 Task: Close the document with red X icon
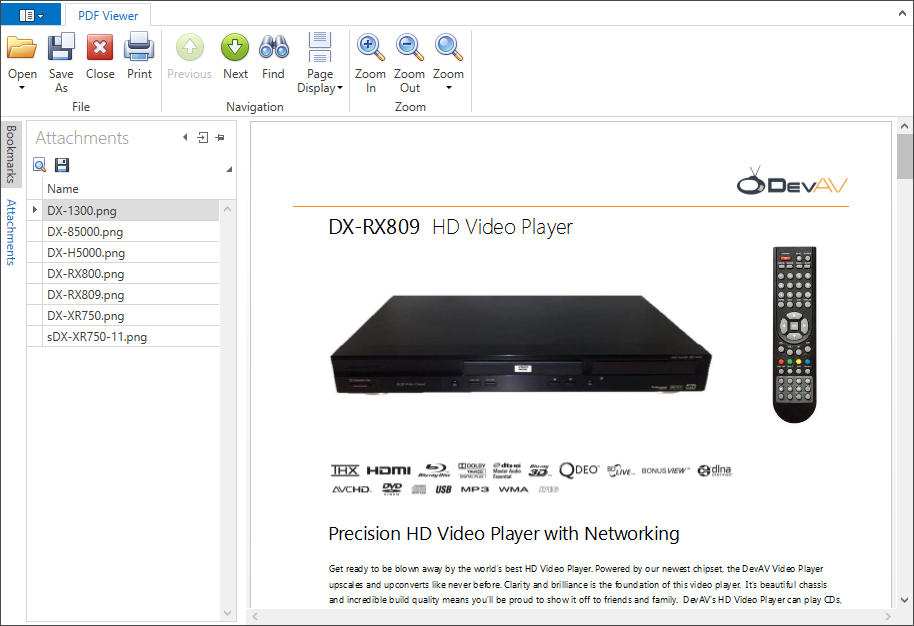tap(100, 48)
